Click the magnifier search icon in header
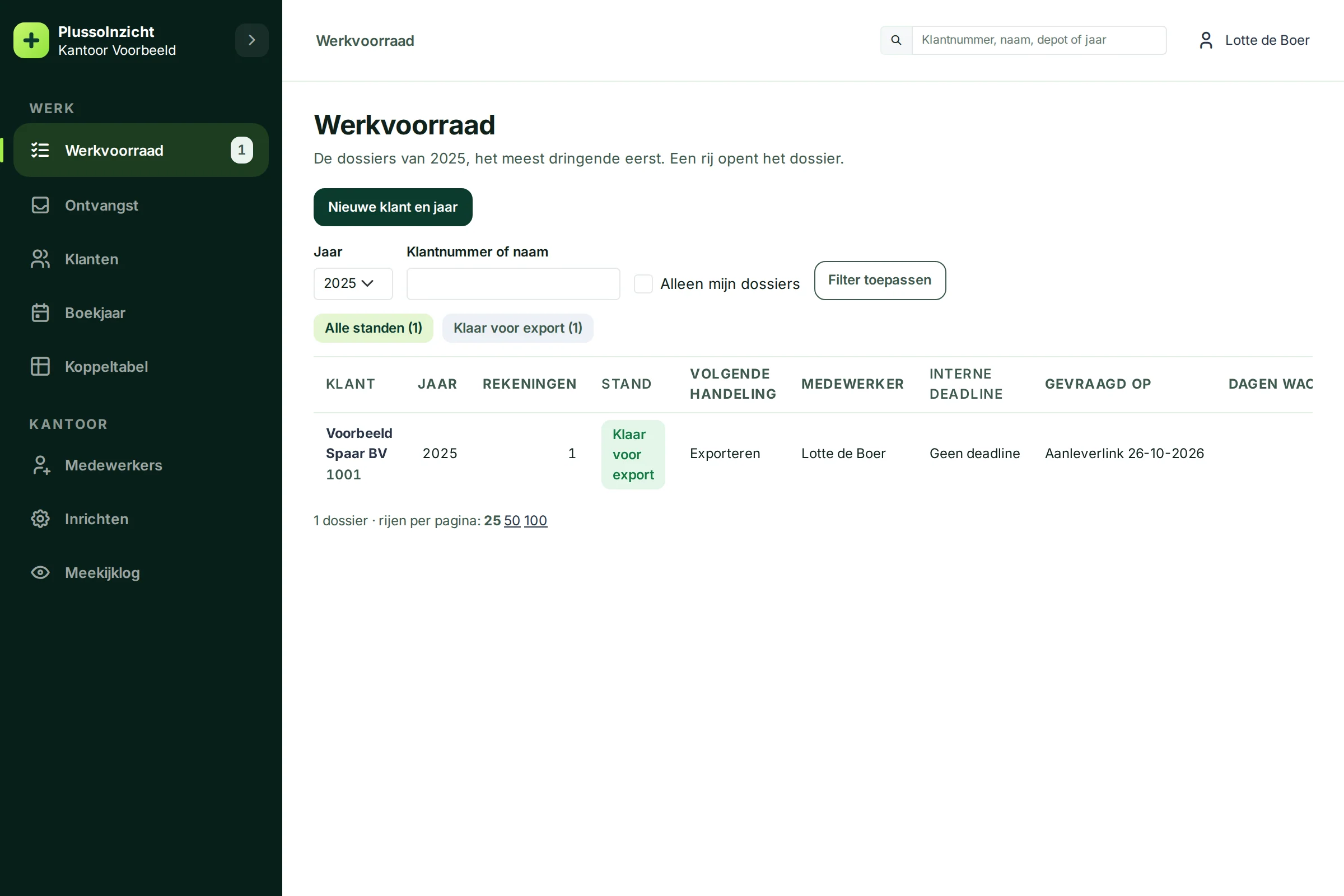 click(x=896, y=40)
